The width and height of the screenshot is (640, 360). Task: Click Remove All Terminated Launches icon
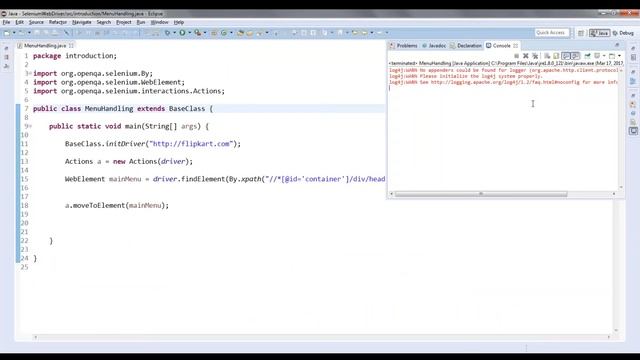coord(535,56)
